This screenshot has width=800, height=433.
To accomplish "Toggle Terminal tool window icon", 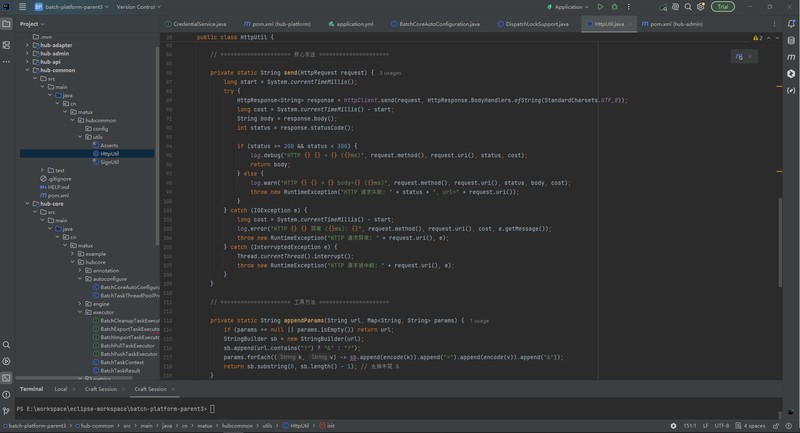I will coord(6,378).
